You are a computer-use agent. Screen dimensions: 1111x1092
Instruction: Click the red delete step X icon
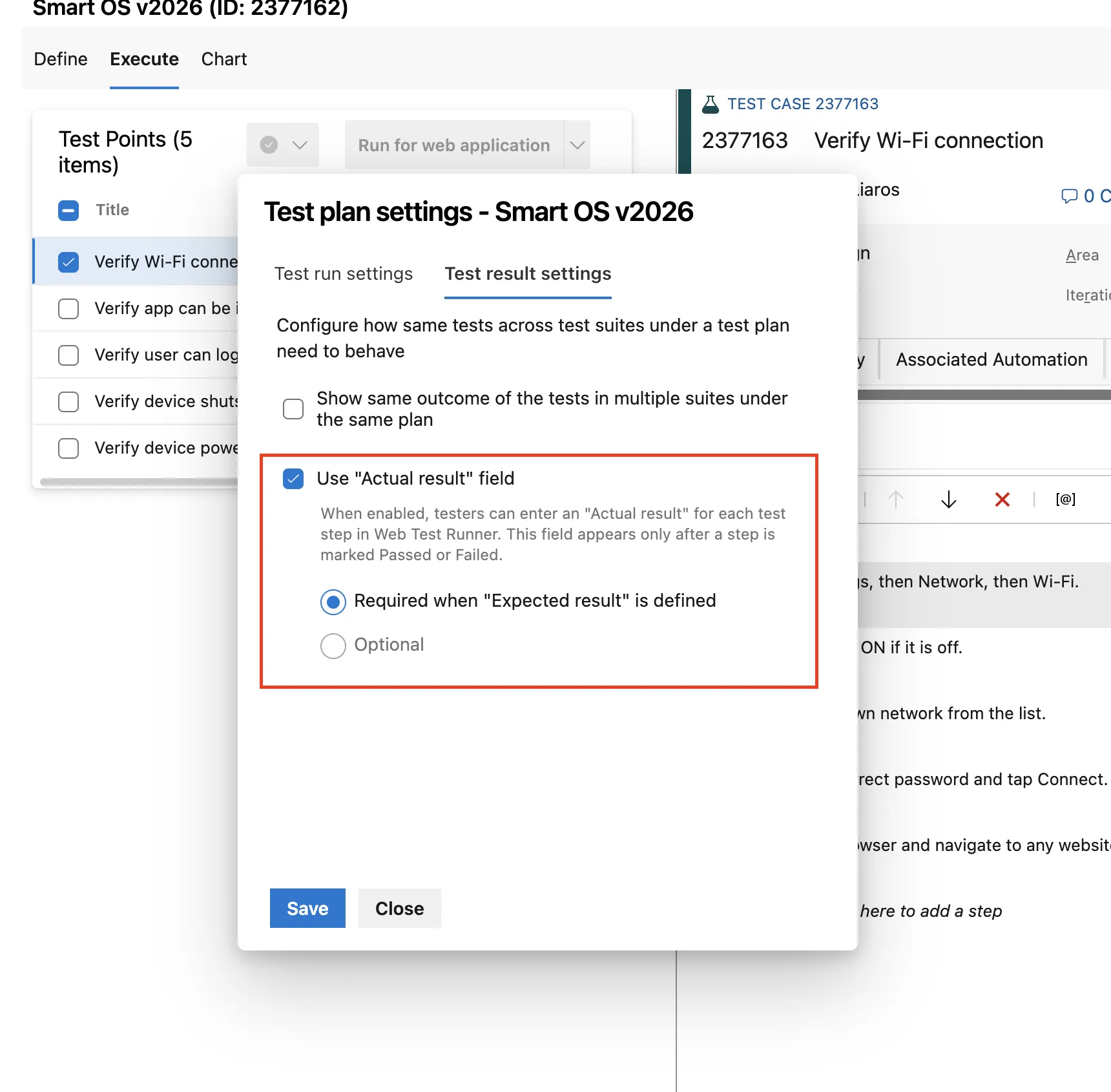1002,499
